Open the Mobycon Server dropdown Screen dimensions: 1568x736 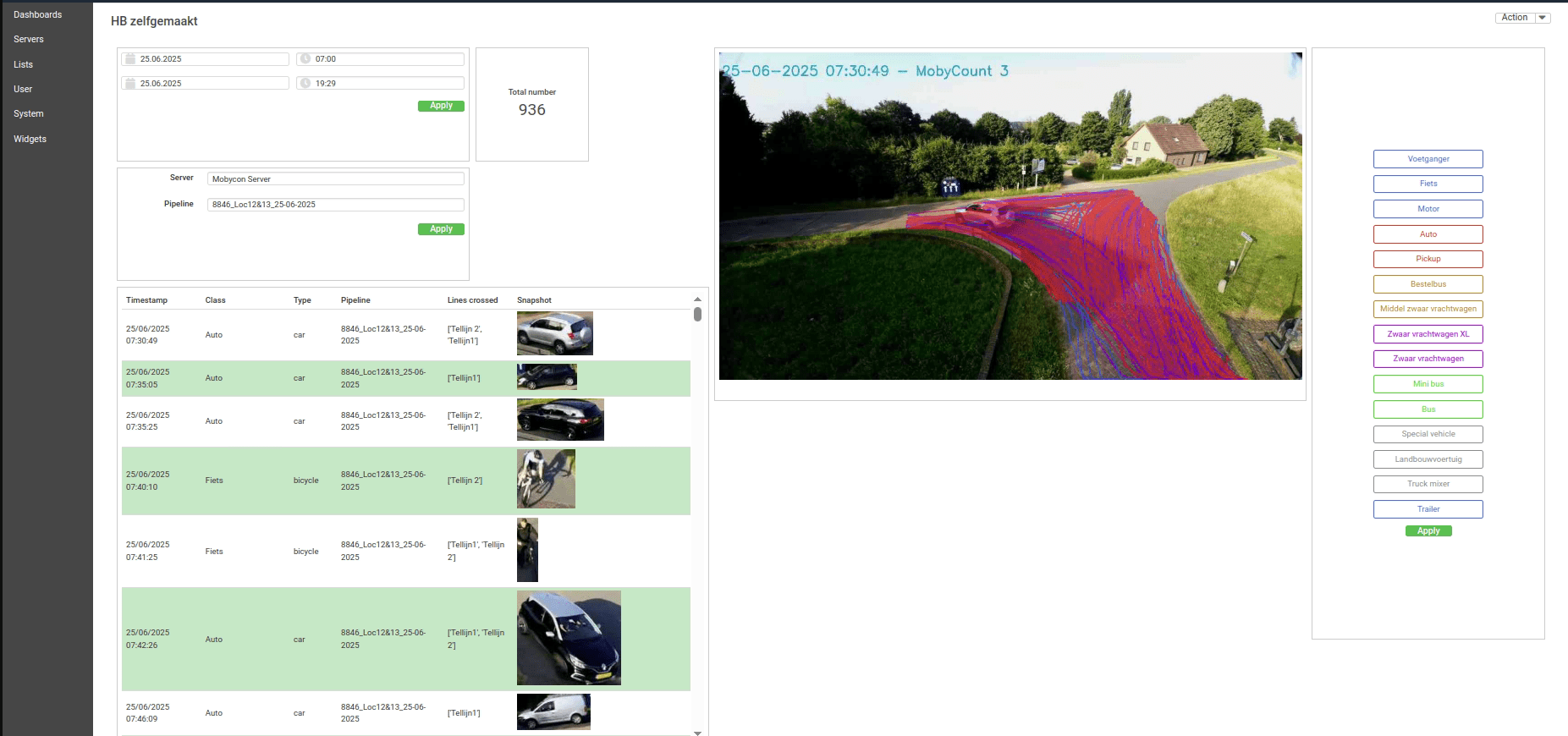coord(336,179)
